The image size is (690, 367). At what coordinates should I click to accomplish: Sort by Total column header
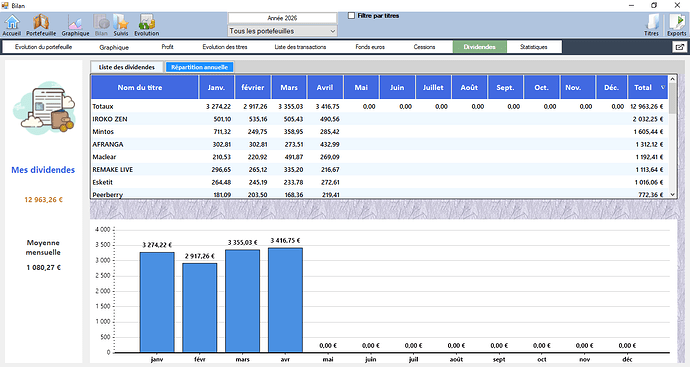click(648, 88)
